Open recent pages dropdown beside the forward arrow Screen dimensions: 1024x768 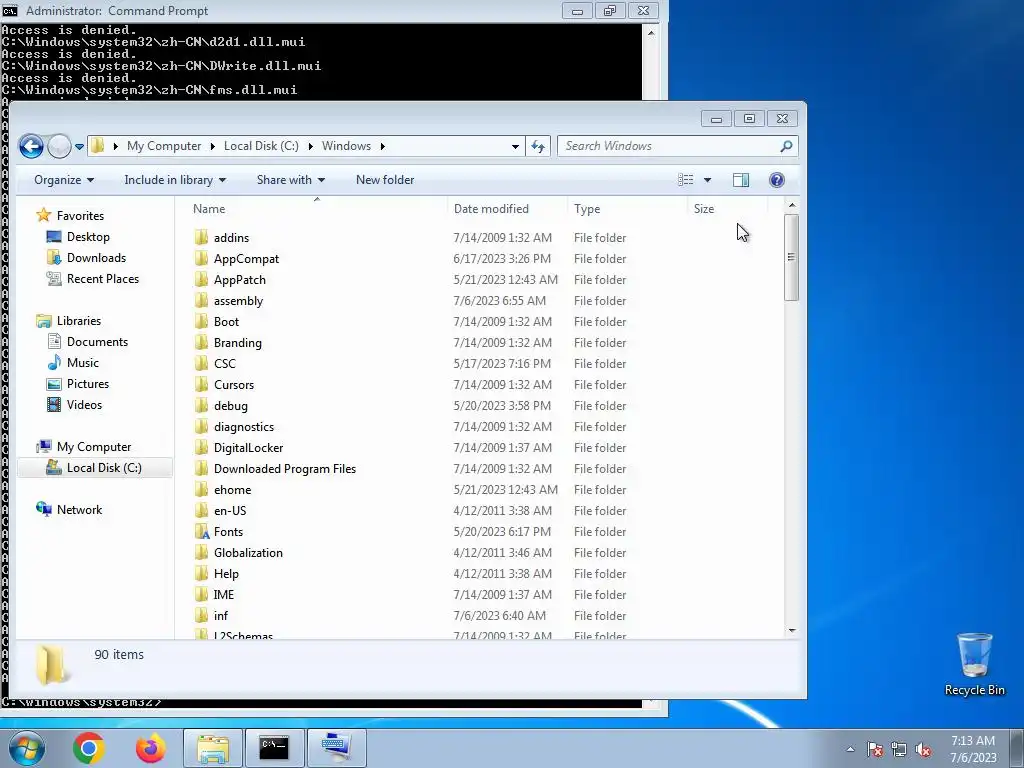(79, 146)
